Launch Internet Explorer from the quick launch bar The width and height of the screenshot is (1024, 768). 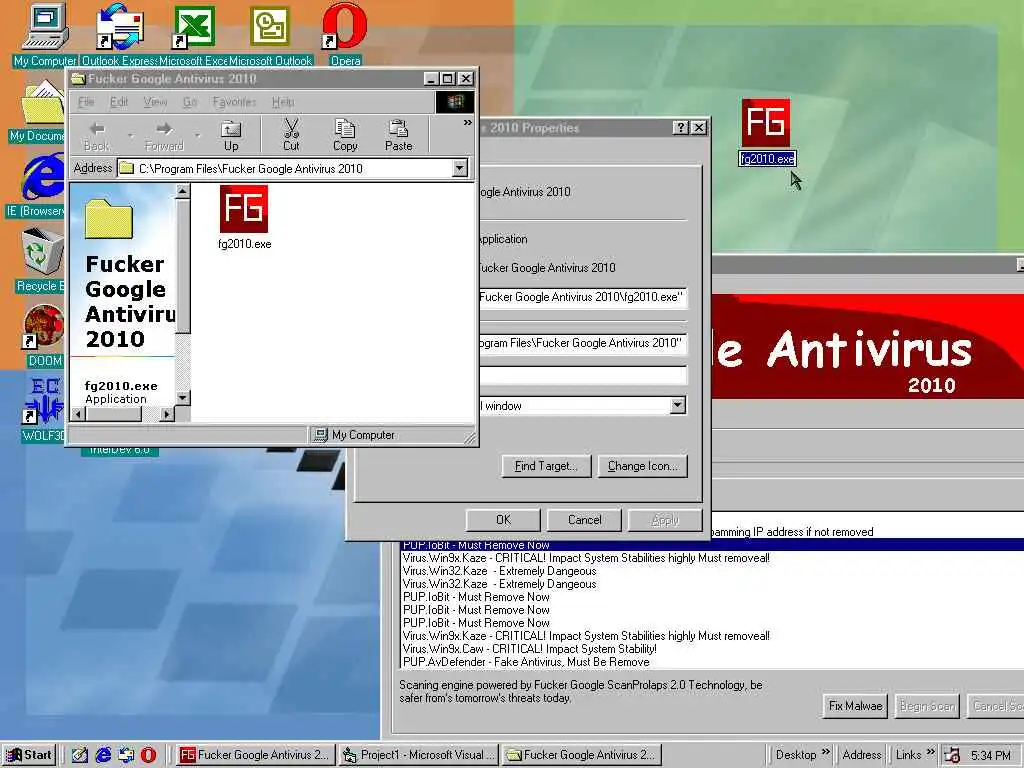(x=103, y=755)
